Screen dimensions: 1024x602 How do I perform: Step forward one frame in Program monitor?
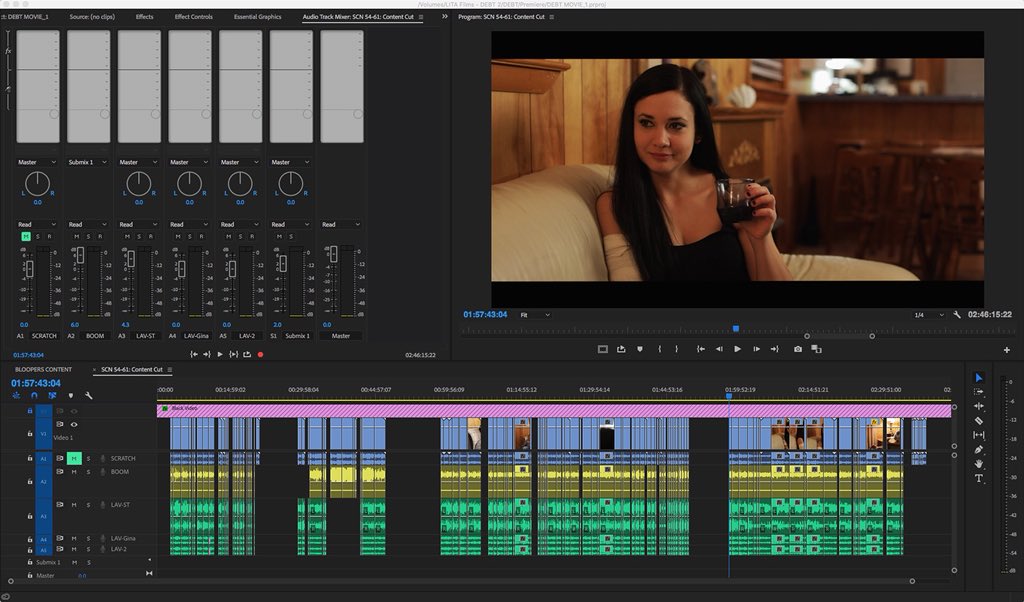tap(756, 349)
